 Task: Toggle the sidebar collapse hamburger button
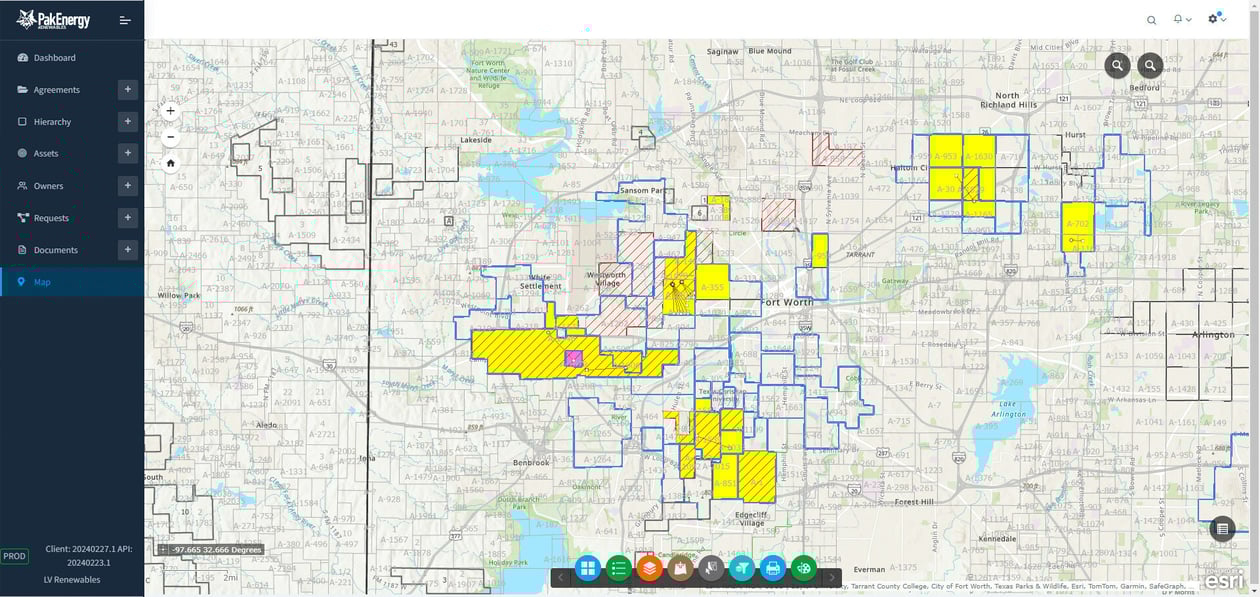[x=125, y=20]
